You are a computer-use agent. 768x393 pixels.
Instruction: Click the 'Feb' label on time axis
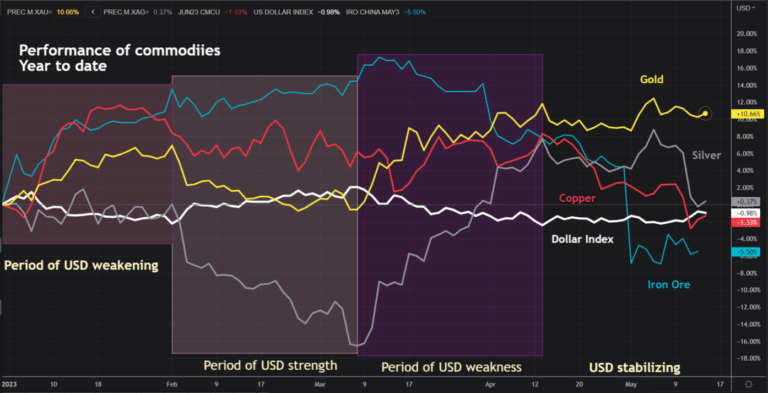coord(172,384)
